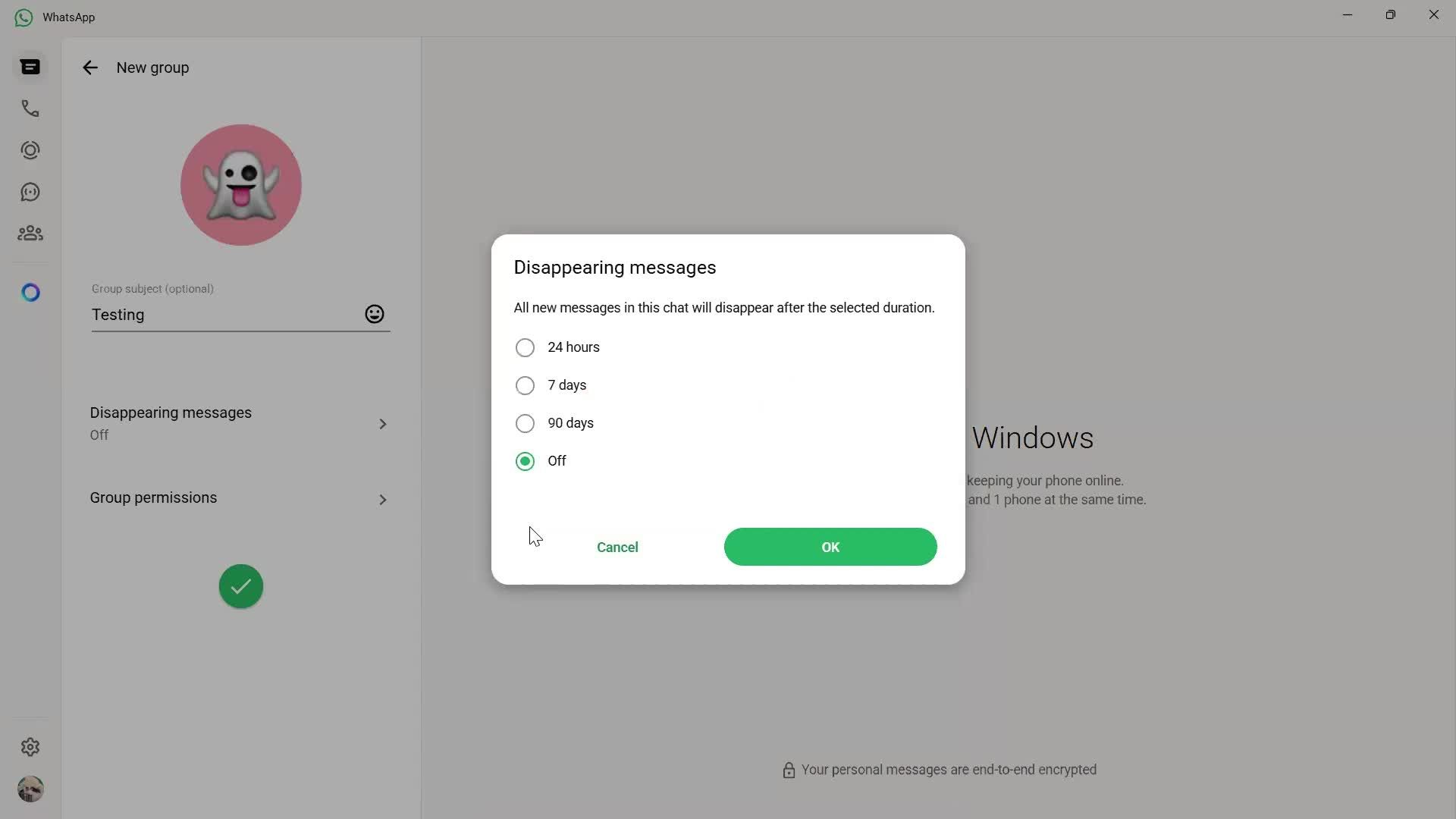Choose the 90 days disappearing option

[x=525, y=423]
